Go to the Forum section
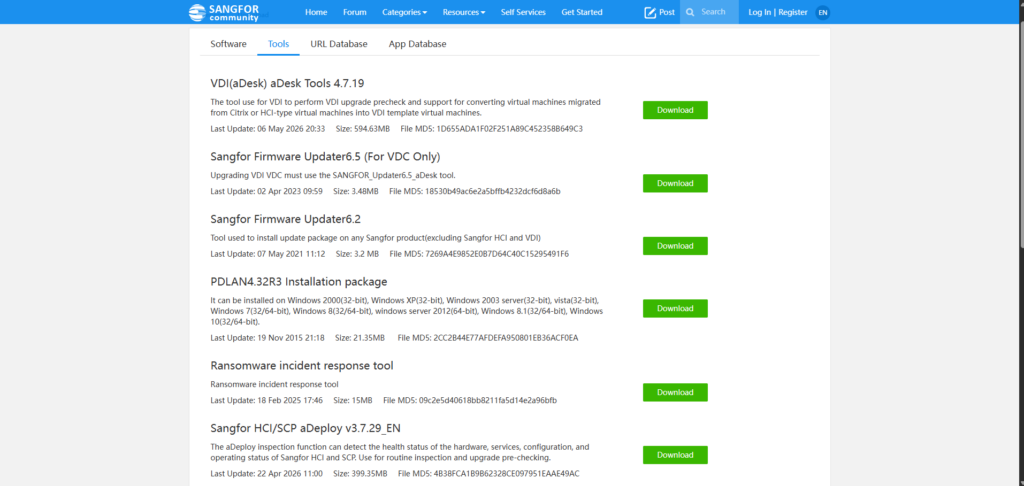 [x=355, y=12]
